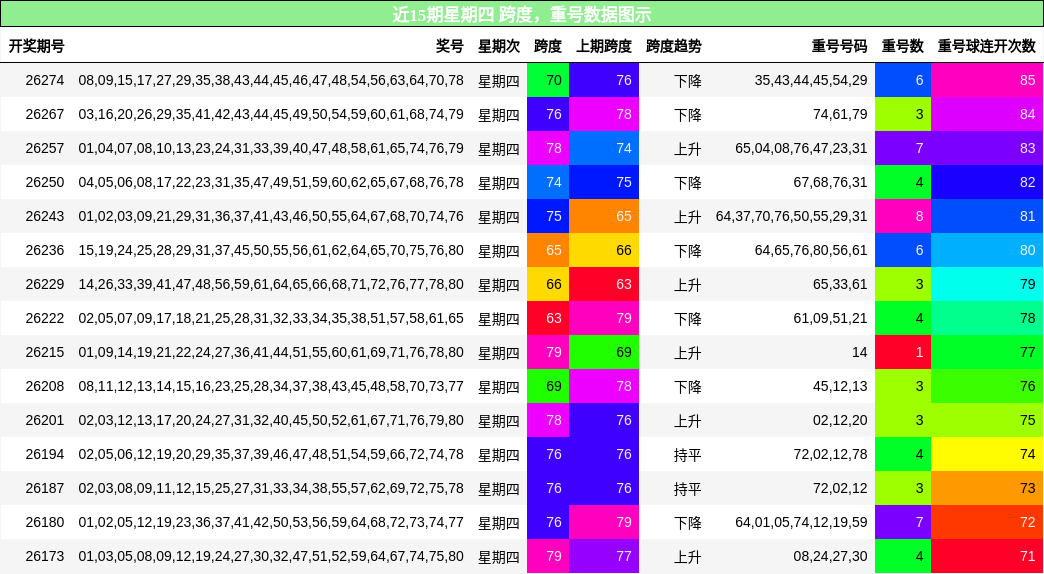The height and width of the screenshot is (574, 1044).
Task: Select draw period 26236
Action: [45, 250]
